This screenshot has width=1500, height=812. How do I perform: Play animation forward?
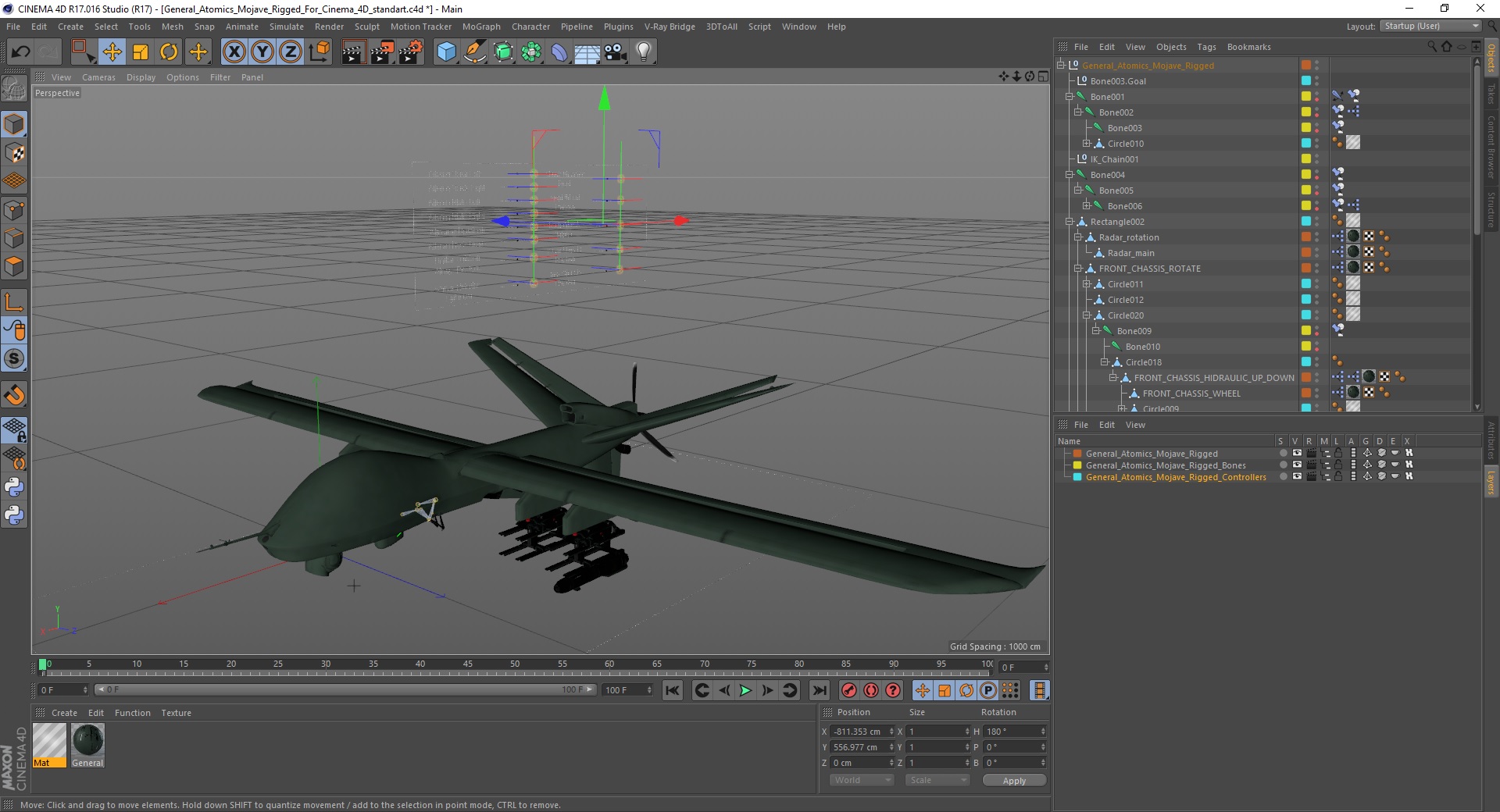pyautogui.click(x=745, y=690)
